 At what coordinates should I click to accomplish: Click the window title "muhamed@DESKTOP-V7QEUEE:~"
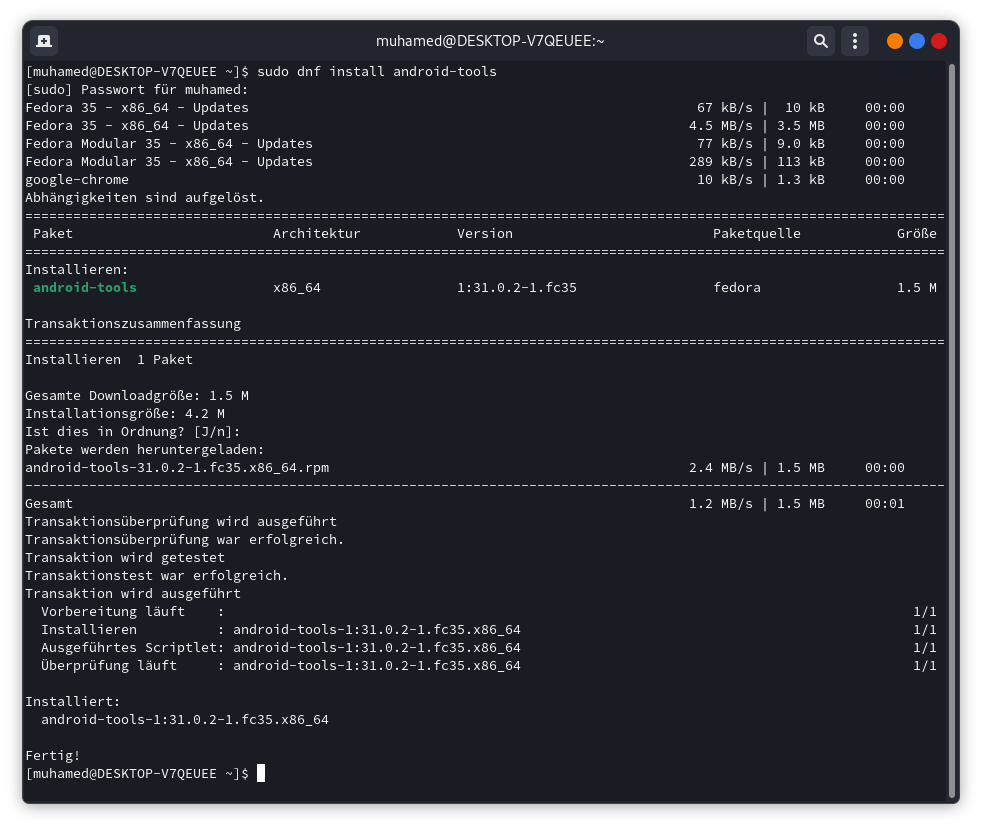(x=490, y=41)
